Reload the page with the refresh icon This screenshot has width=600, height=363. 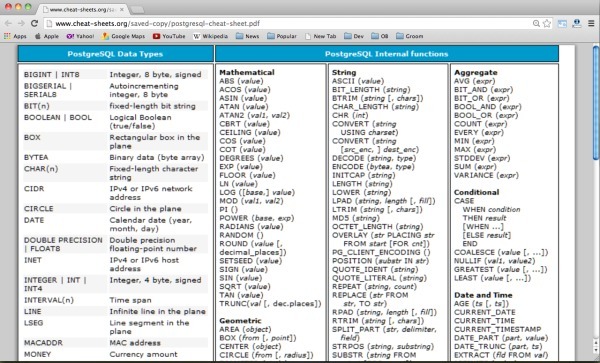coord(34,23)
